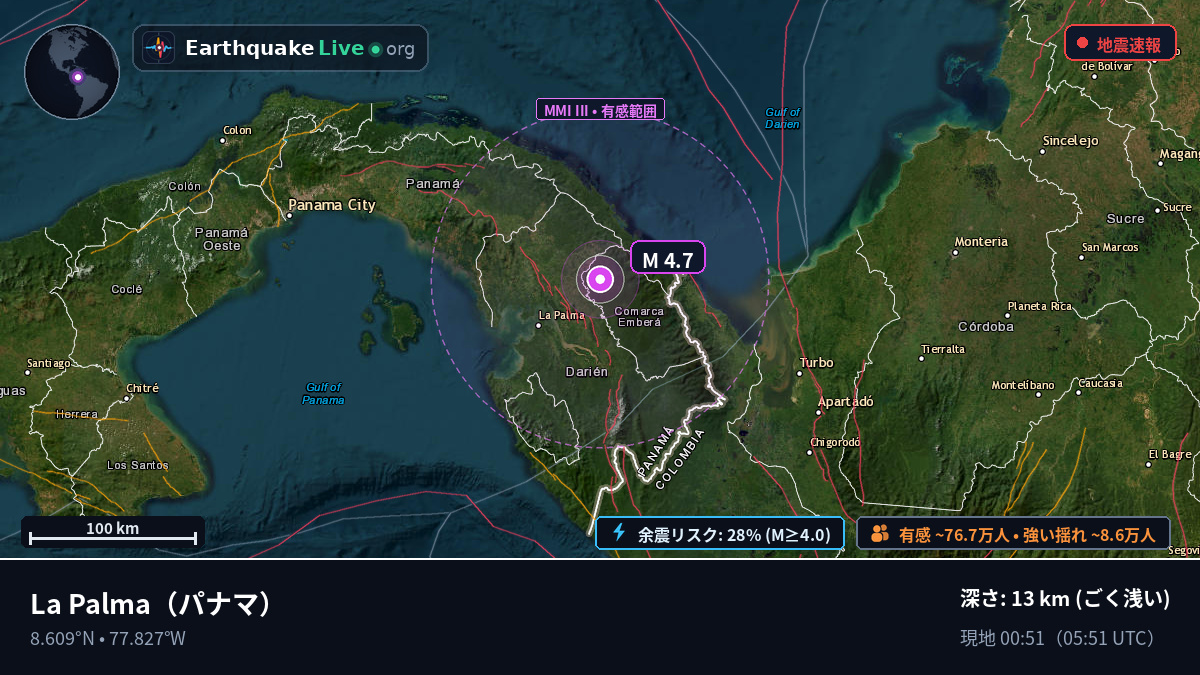Click the Santiago town label
1200x675 pixels.
click(49, 363)
